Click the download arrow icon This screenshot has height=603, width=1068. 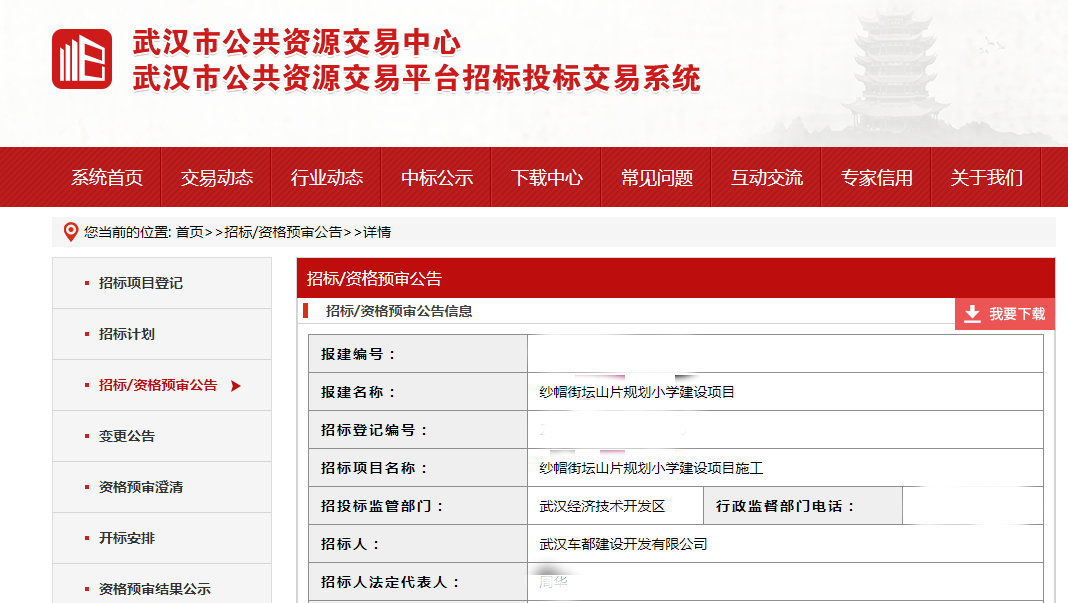tap(972, 314)
